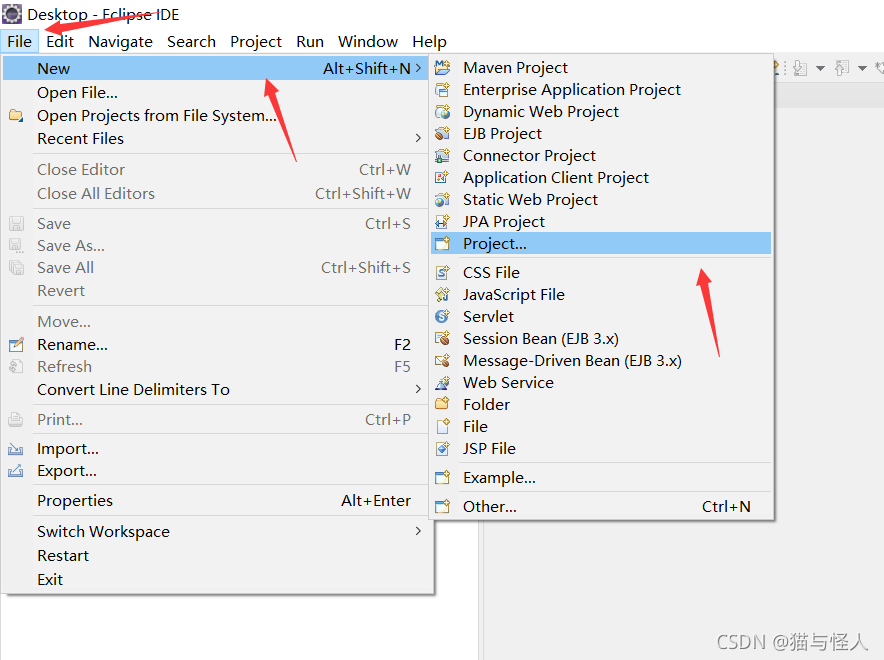The width and height of the screenshot is (884, 660).
Task: Expand the New submenu arrow
Action: pos(418,68)
